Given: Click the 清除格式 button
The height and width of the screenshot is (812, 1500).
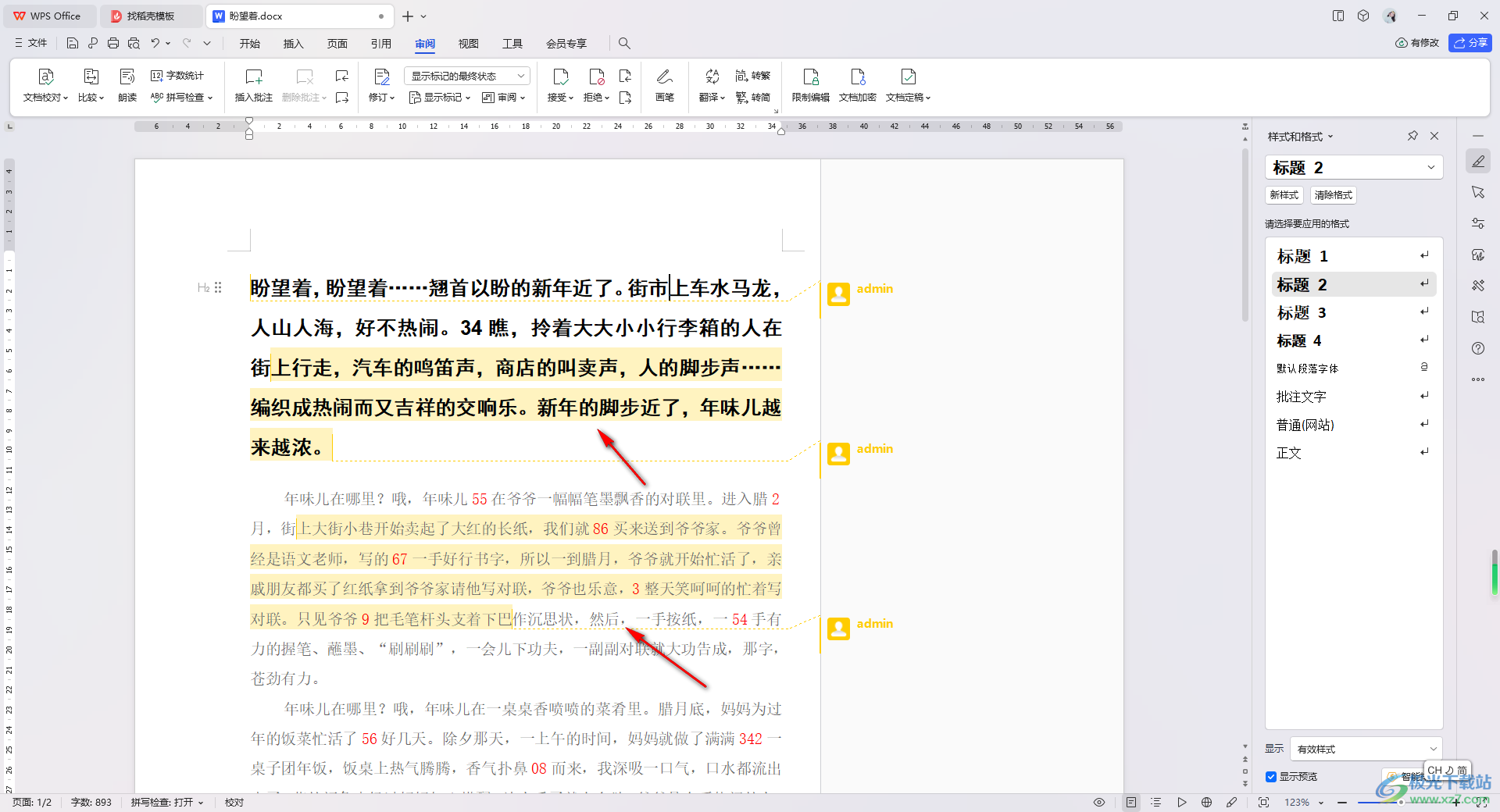Looking at the screenshot, I should pos(1334,195).
